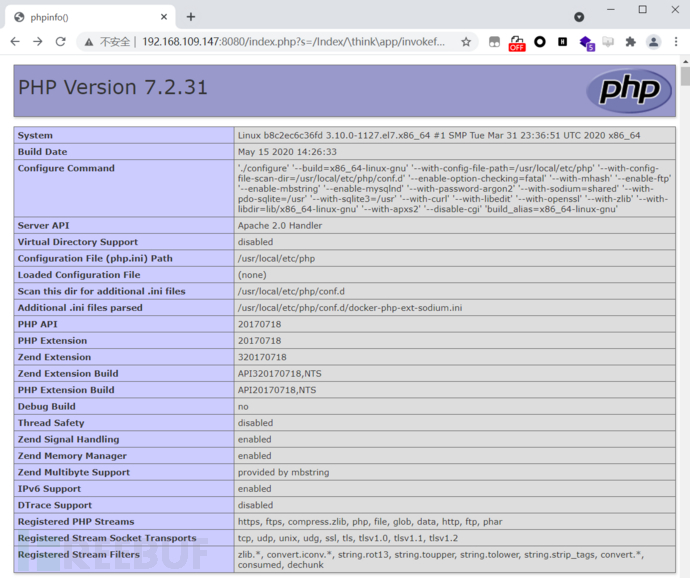Click the 'May 15 2020 14:26:33' build date value
690x578 pixels.
tap(287, 152)
